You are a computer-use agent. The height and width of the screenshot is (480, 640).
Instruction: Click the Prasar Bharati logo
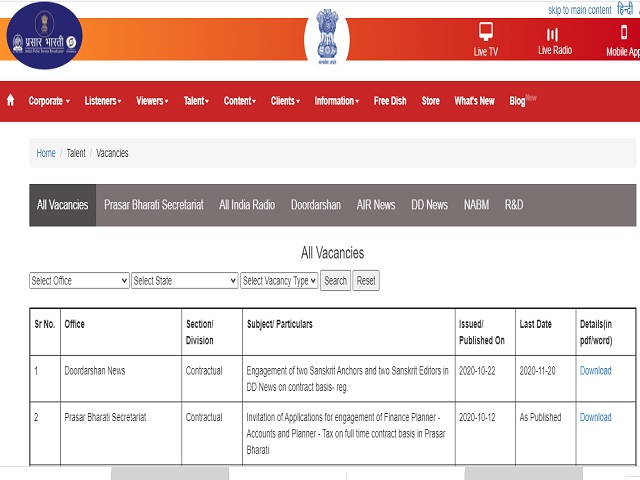coord(44,36)
